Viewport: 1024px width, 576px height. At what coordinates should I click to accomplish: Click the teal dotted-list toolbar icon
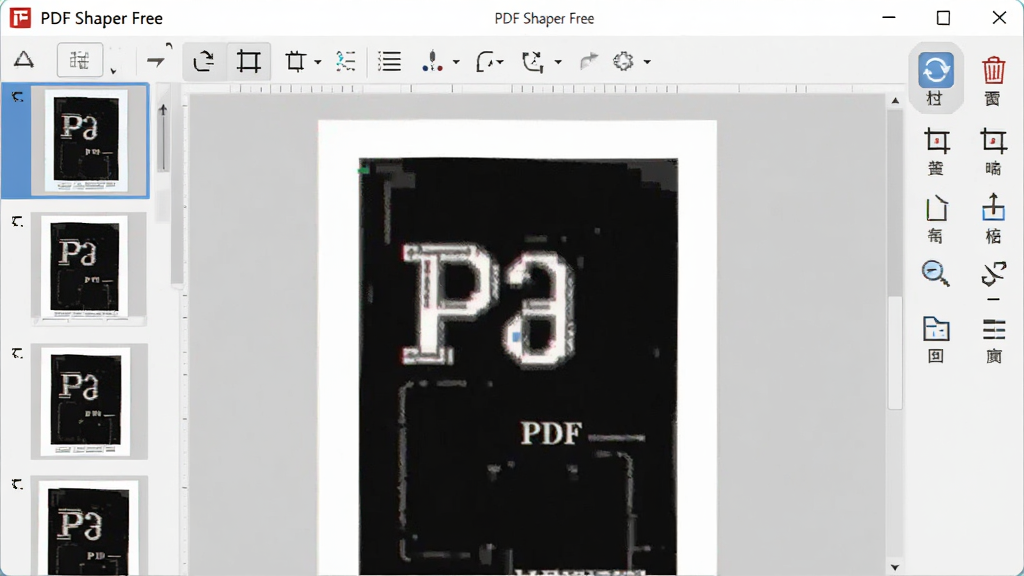(x=345, y=61)
